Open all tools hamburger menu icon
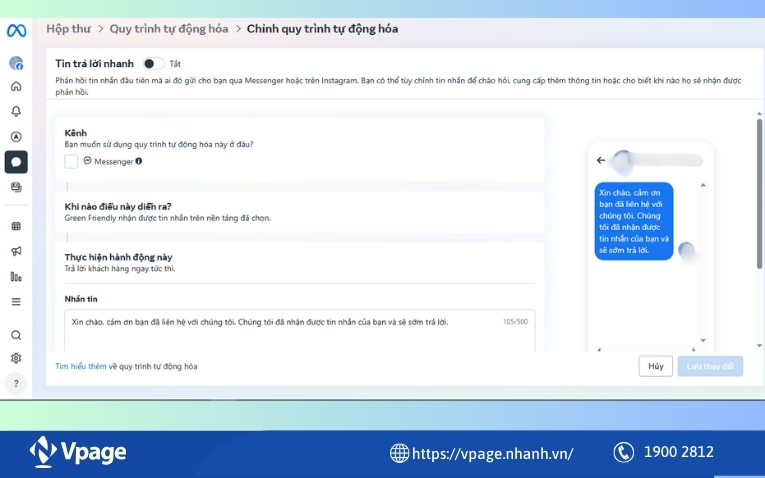The image size is (765, 478). click(16, 302)
